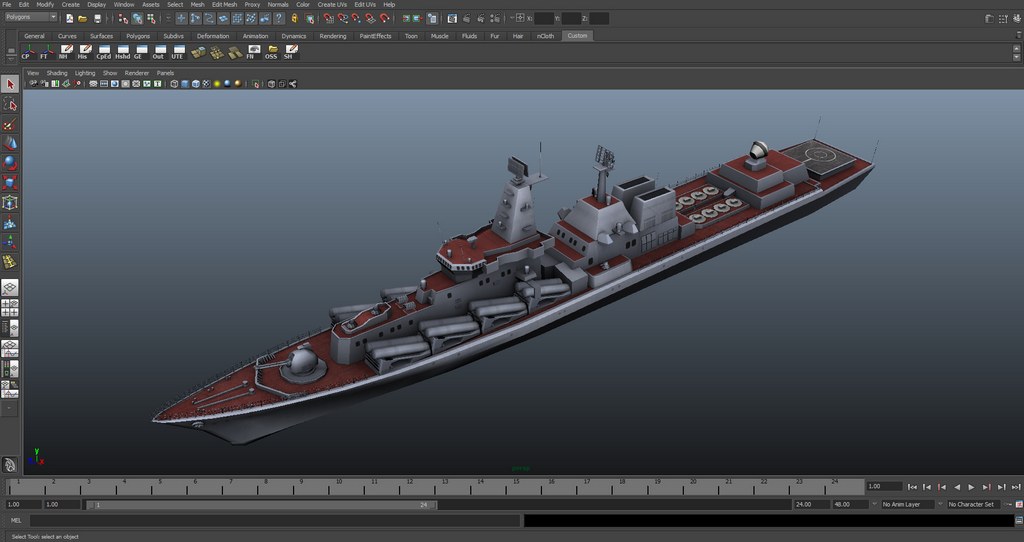Open the No Anim Layer dropdown

pos(907,505)
